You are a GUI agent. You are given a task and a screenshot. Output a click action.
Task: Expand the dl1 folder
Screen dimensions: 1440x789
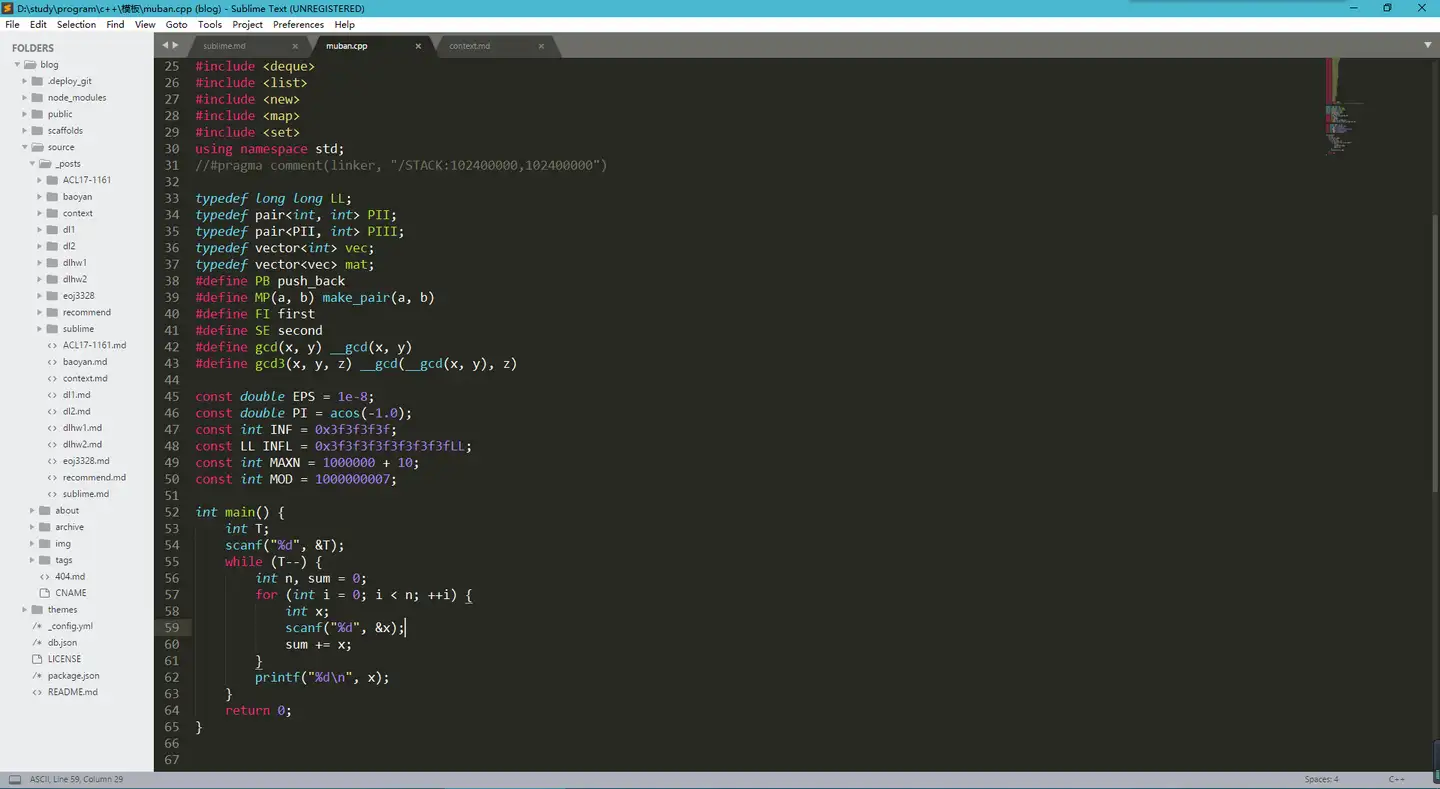(x=40, y=230)
